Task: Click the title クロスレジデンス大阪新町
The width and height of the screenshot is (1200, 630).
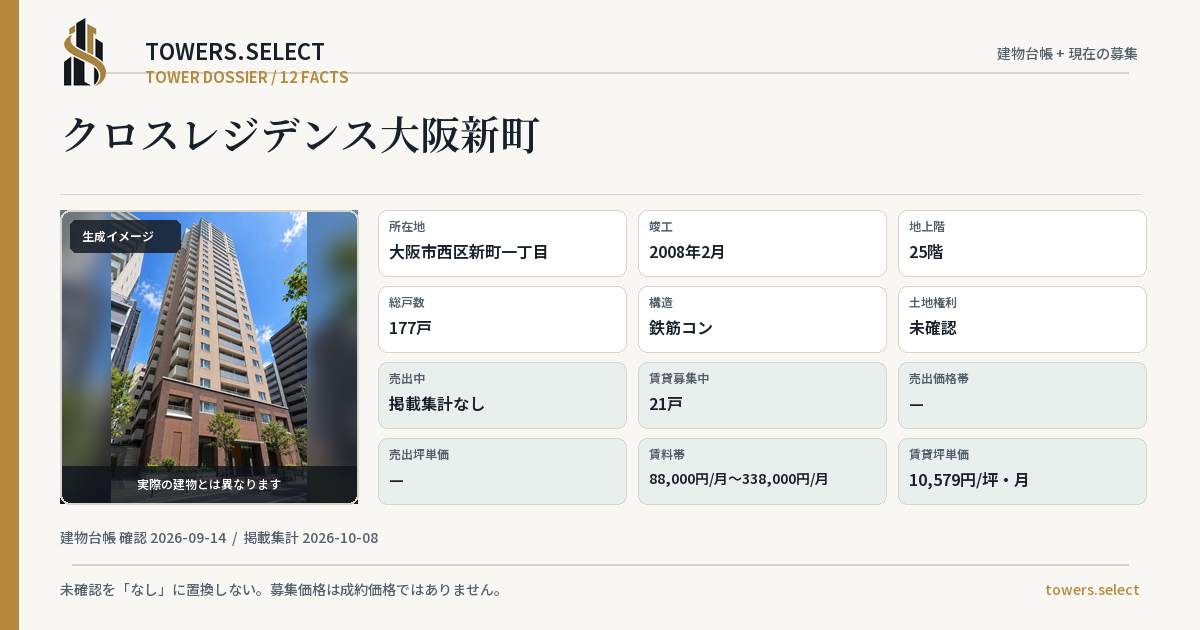Action: tap(301, 135)
